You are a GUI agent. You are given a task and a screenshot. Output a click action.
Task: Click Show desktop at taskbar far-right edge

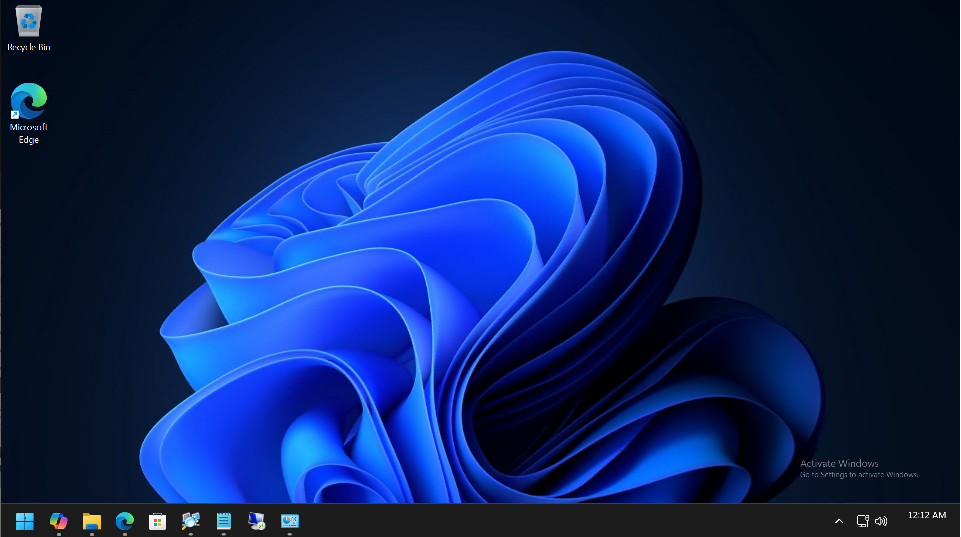tap(957, 521)
